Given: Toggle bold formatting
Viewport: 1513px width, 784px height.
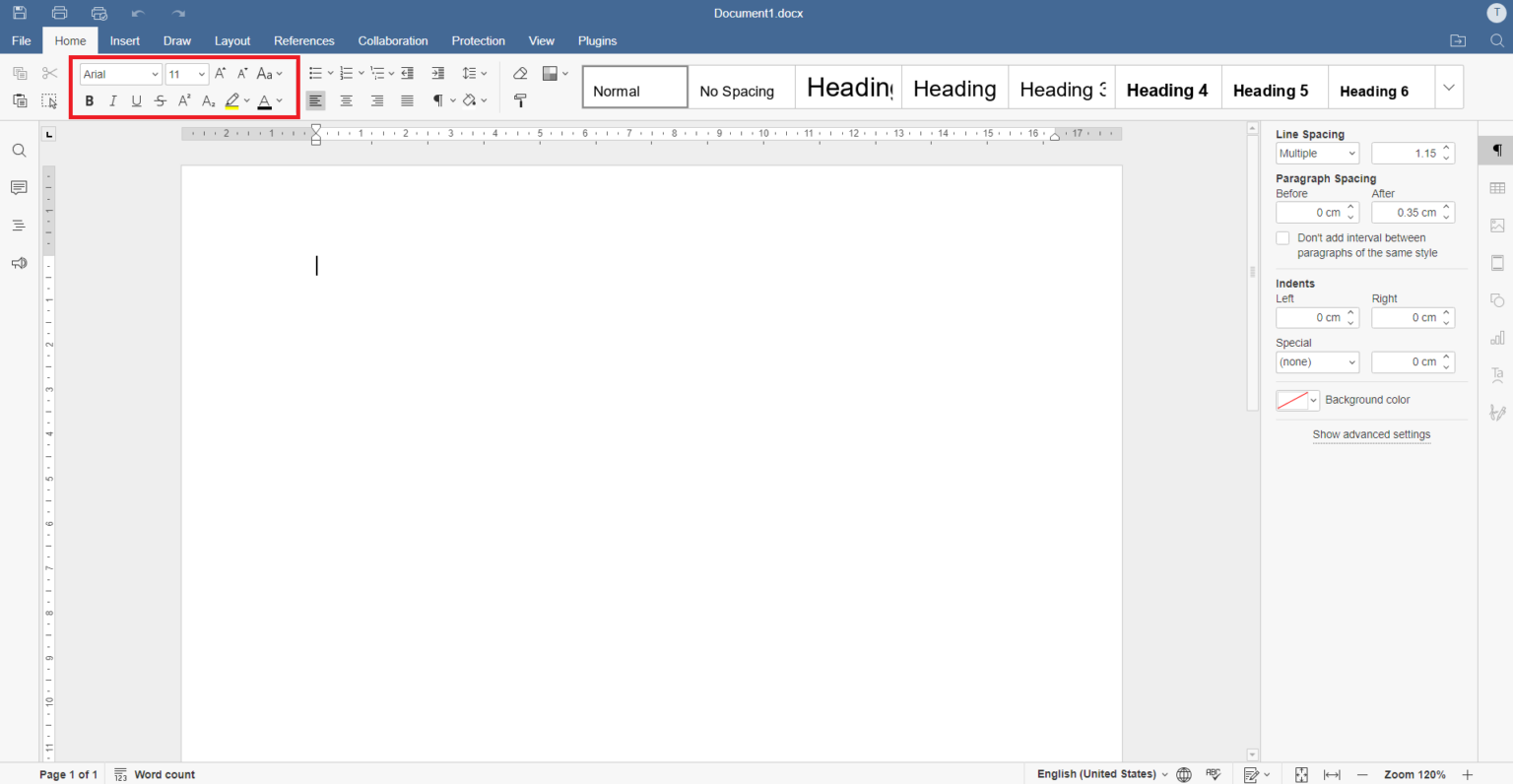Looking at the screenshot, I should coord(89,99).
